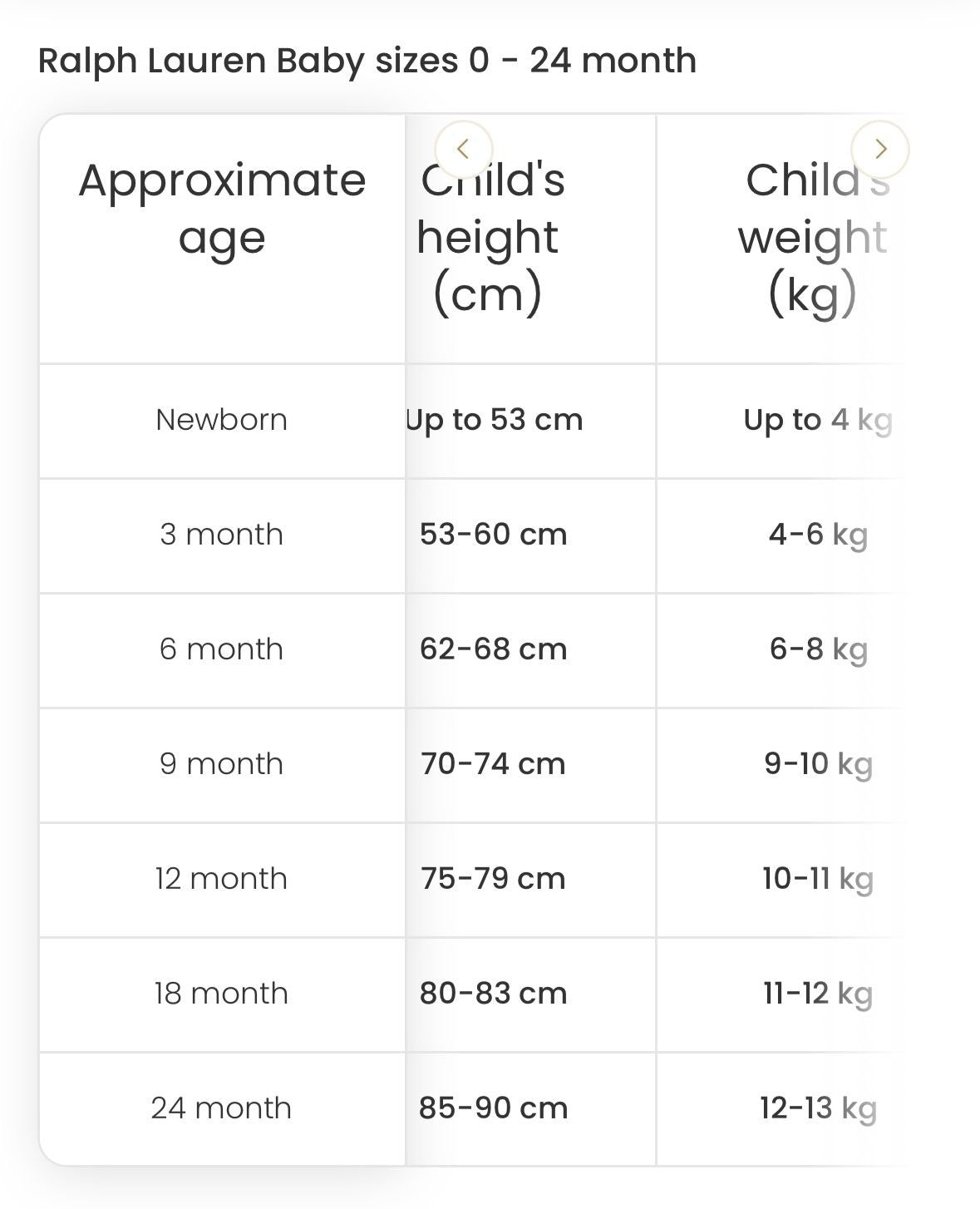The image size is (980, 1209).
Task: Click the 3 month age cell
Action: 220,535
